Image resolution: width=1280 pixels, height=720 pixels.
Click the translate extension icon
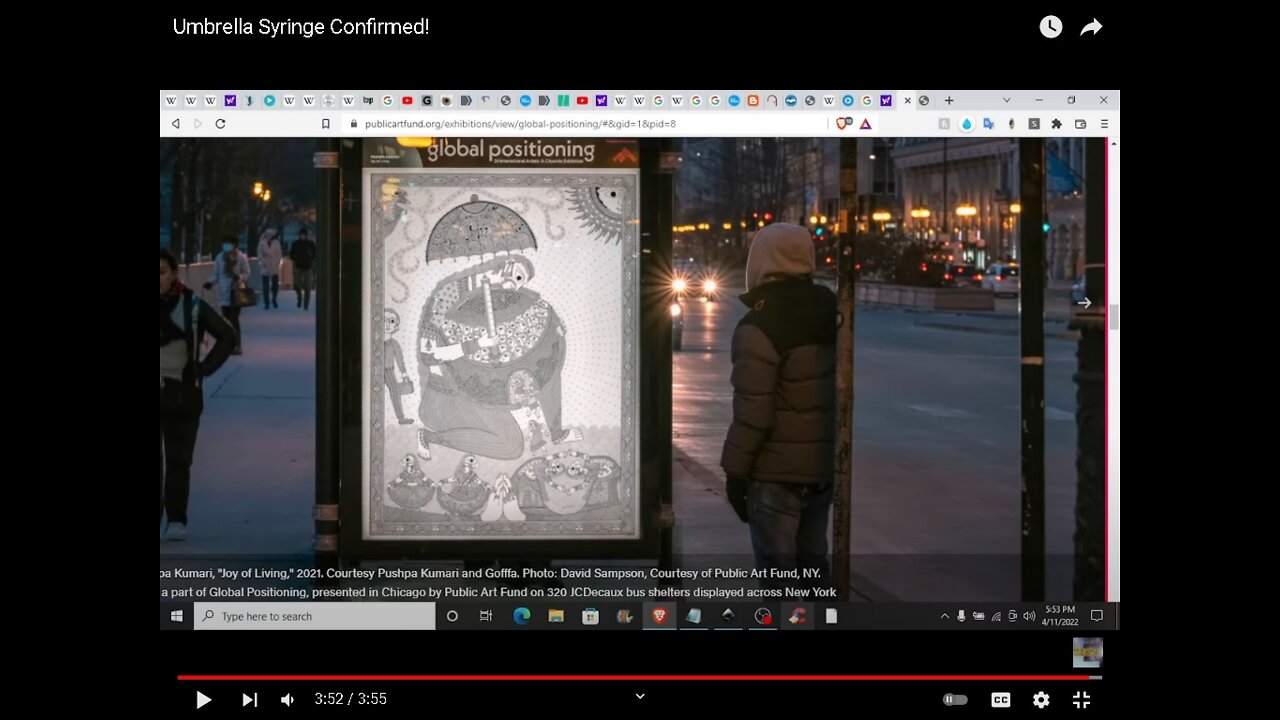click(x=989, y=124)
